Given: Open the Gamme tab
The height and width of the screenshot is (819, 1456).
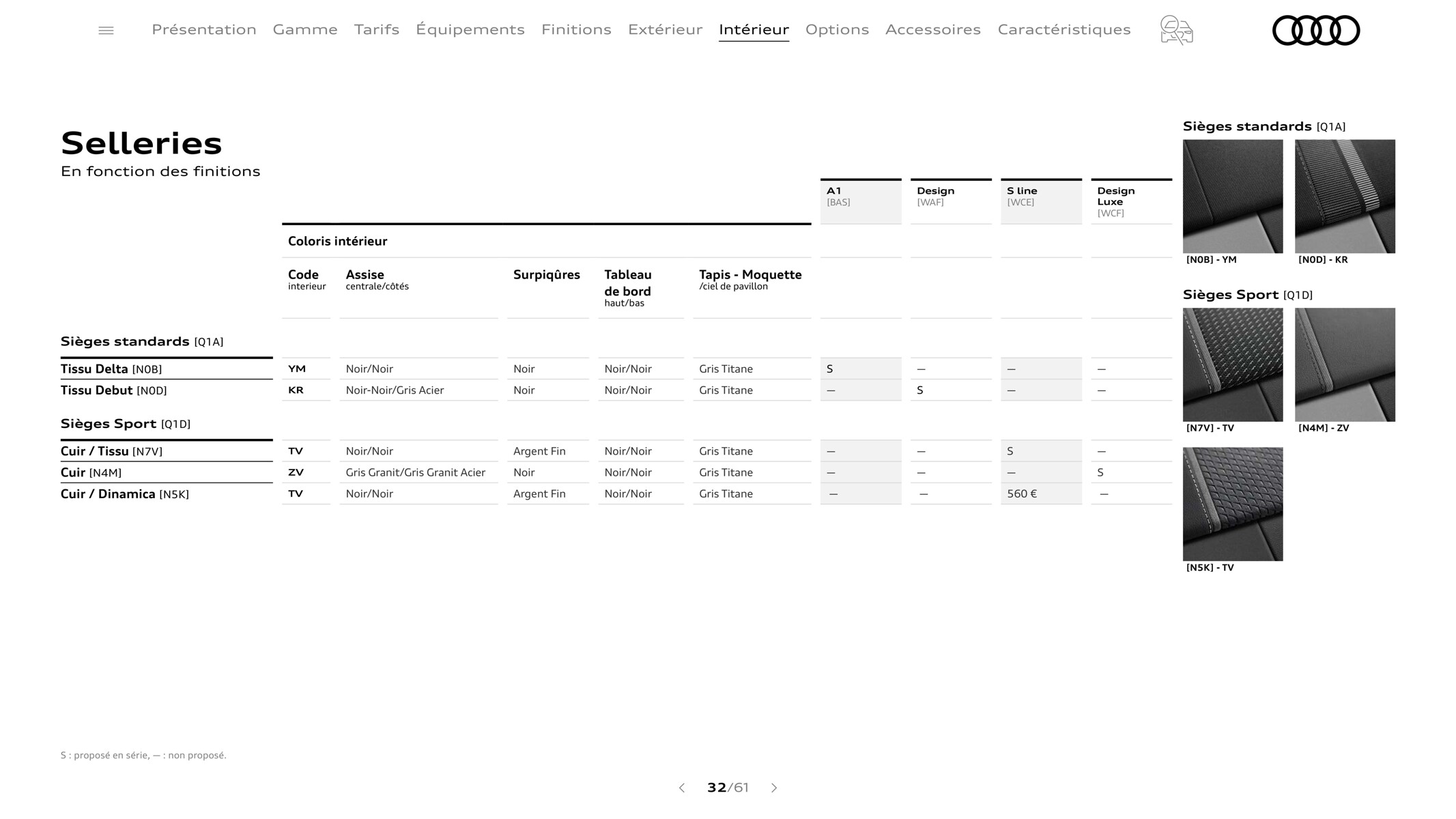Looking at the screenshot, I should click(305, 29).
